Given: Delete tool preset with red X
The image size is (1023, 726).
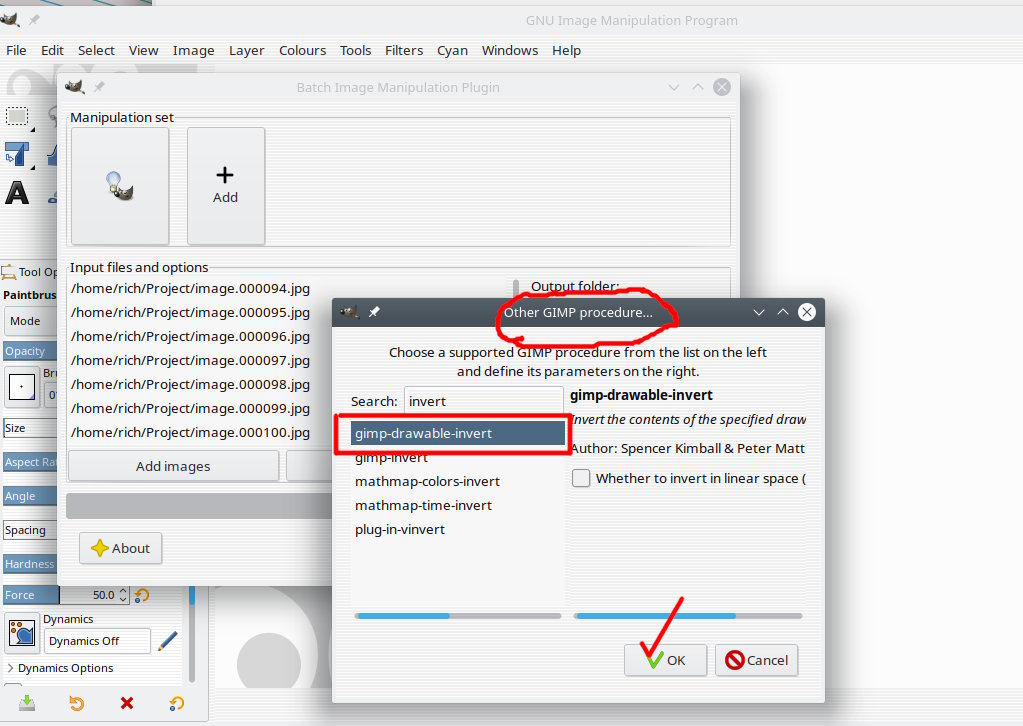Looking at the screenshot, I should pyautogui.click(x=127, y=703).
